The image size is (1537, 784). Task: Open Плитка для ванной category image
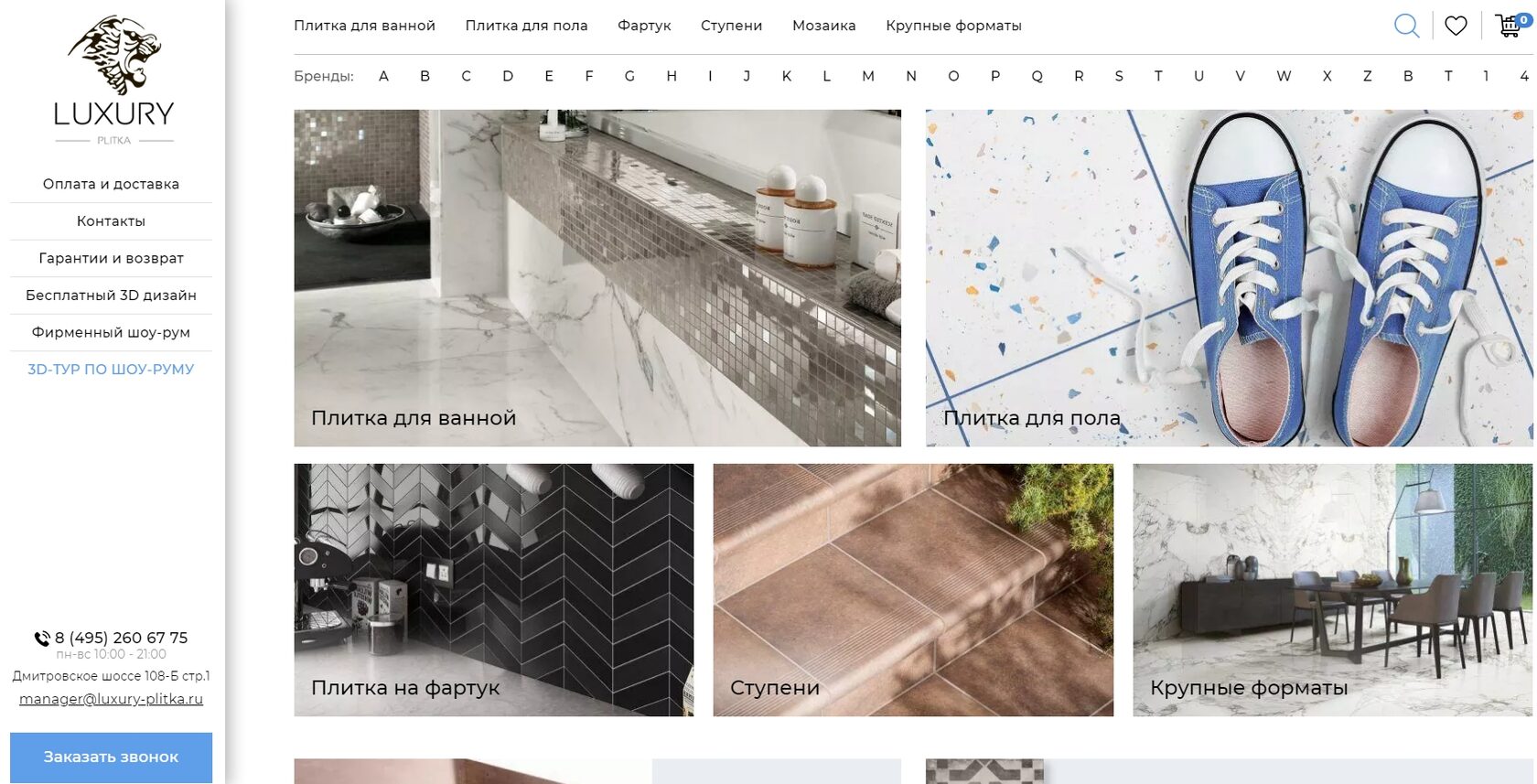(597, 278)
